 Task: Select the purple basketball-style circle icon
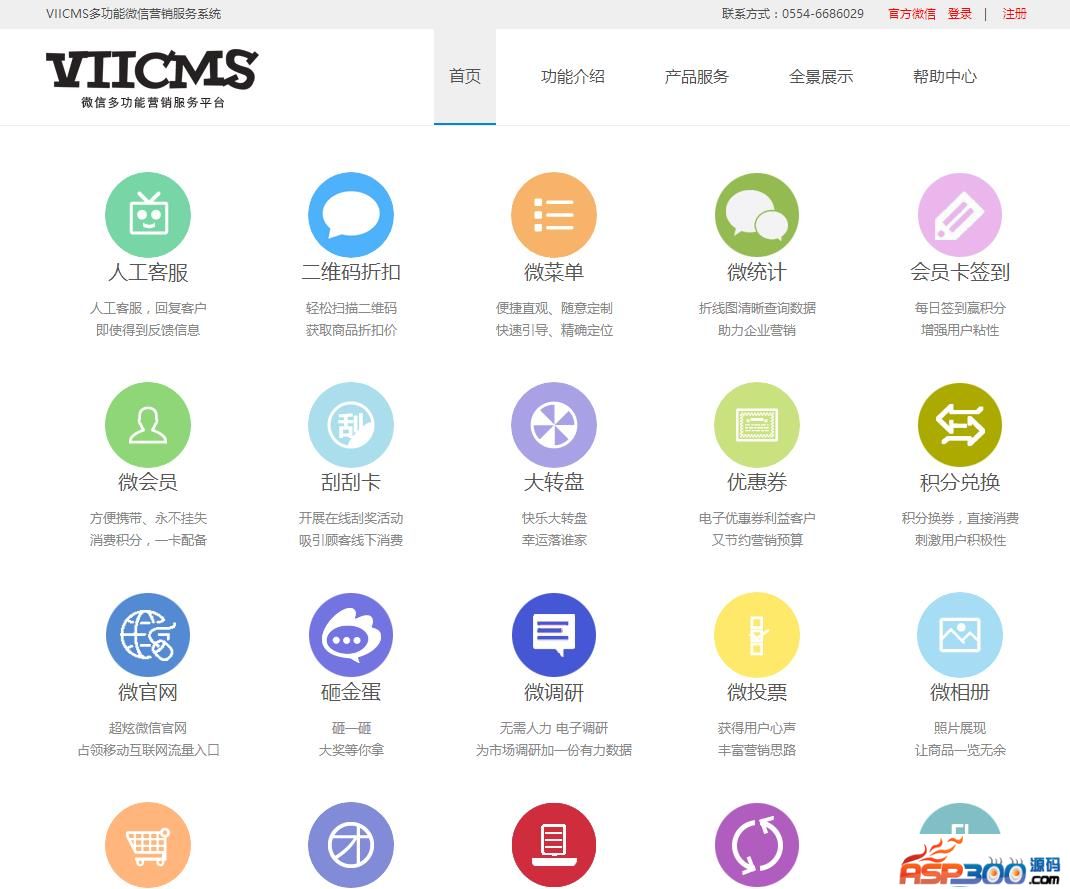coord(351,845)
